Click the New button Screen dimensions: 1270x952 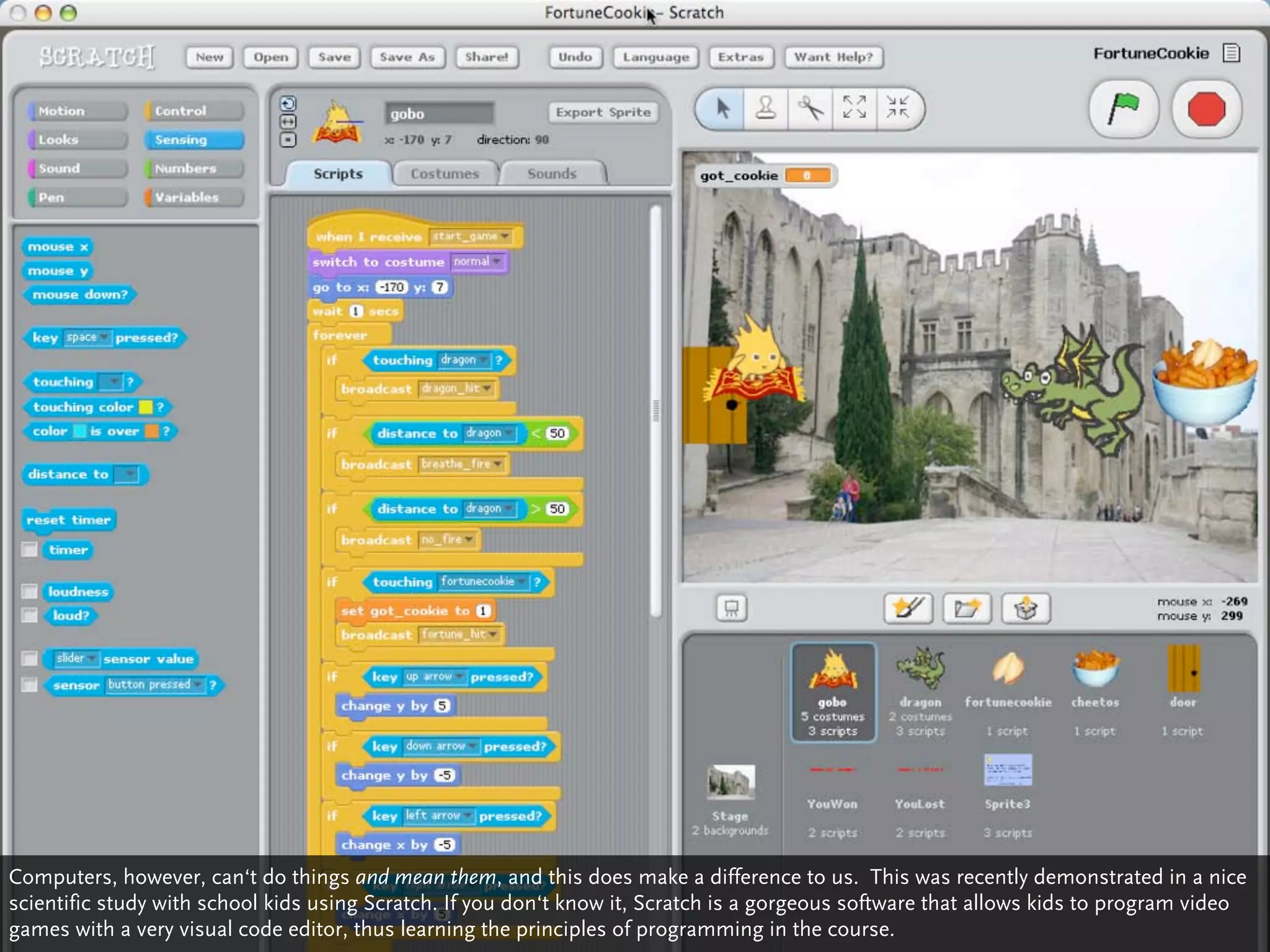[x=210, y=57]
